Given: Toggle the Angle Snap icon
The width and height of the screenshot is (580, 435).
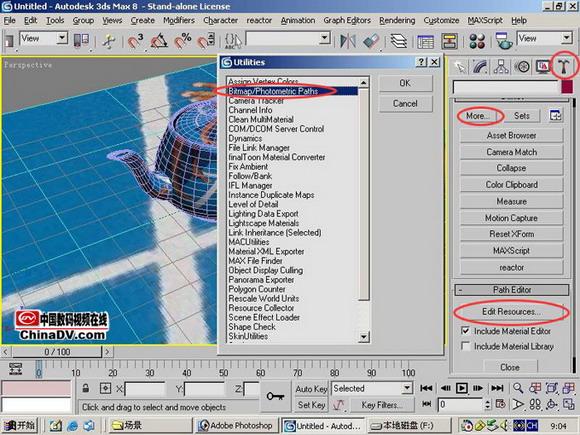Looking at the screenshot, I should [x=159, y=41].
